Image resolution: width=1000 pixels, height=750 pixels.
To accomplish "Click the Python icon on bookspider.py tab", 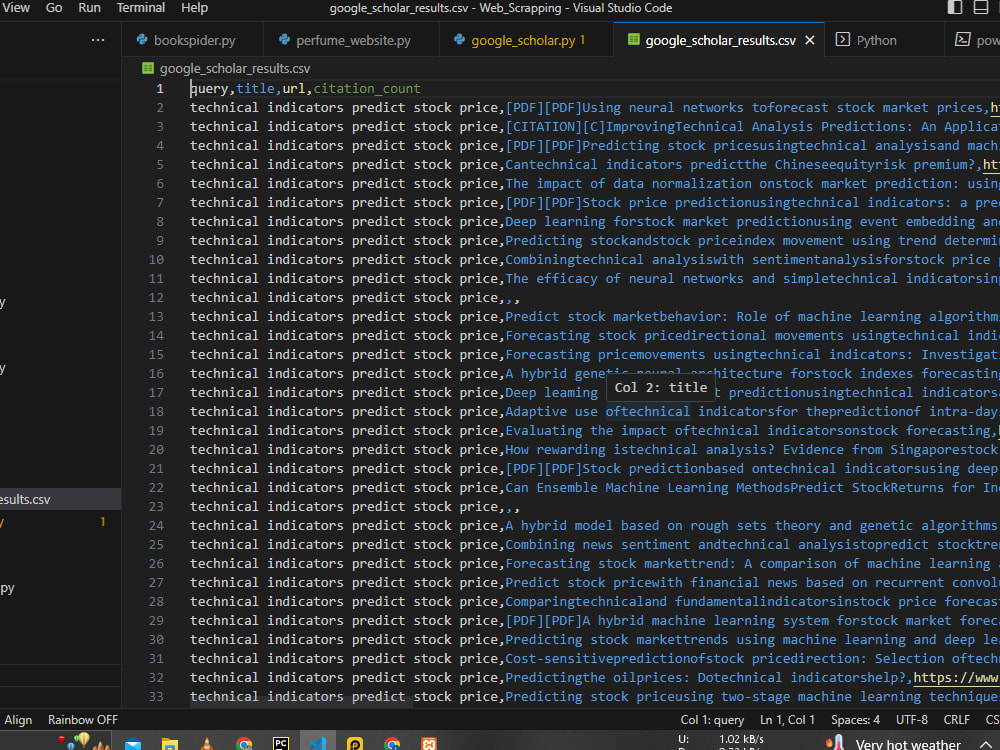I will (142, 40).
